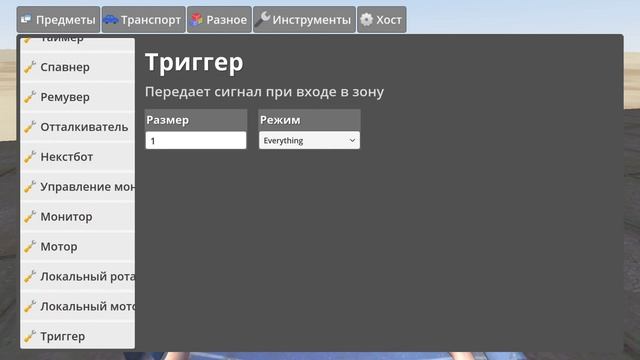
Task: Select the Инструменты tab
Action: [304, 20]
